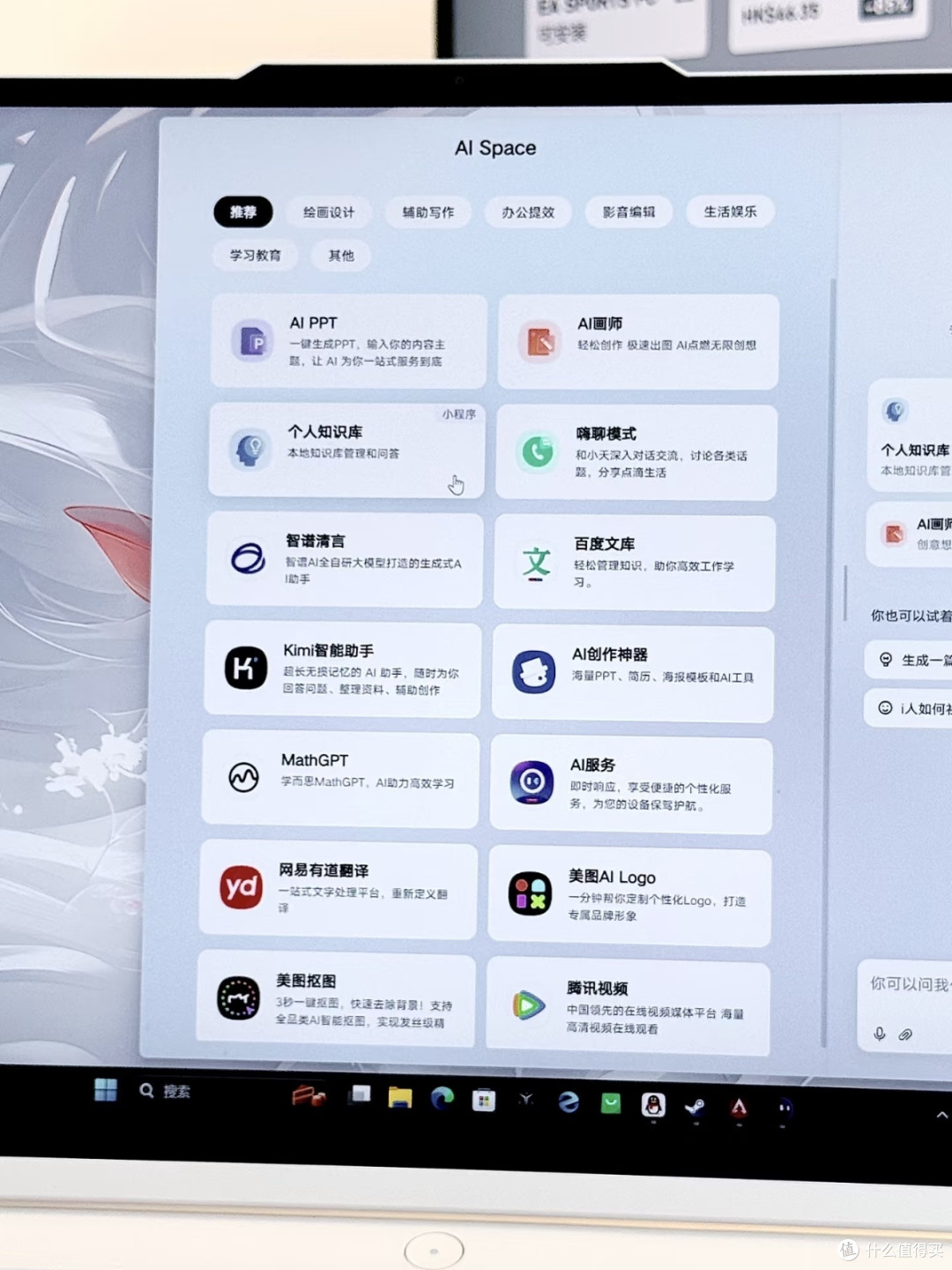Switch to the 绘画设计 tab
The height and width of the screenshot is (1270, 952).
tap(329, 213)
